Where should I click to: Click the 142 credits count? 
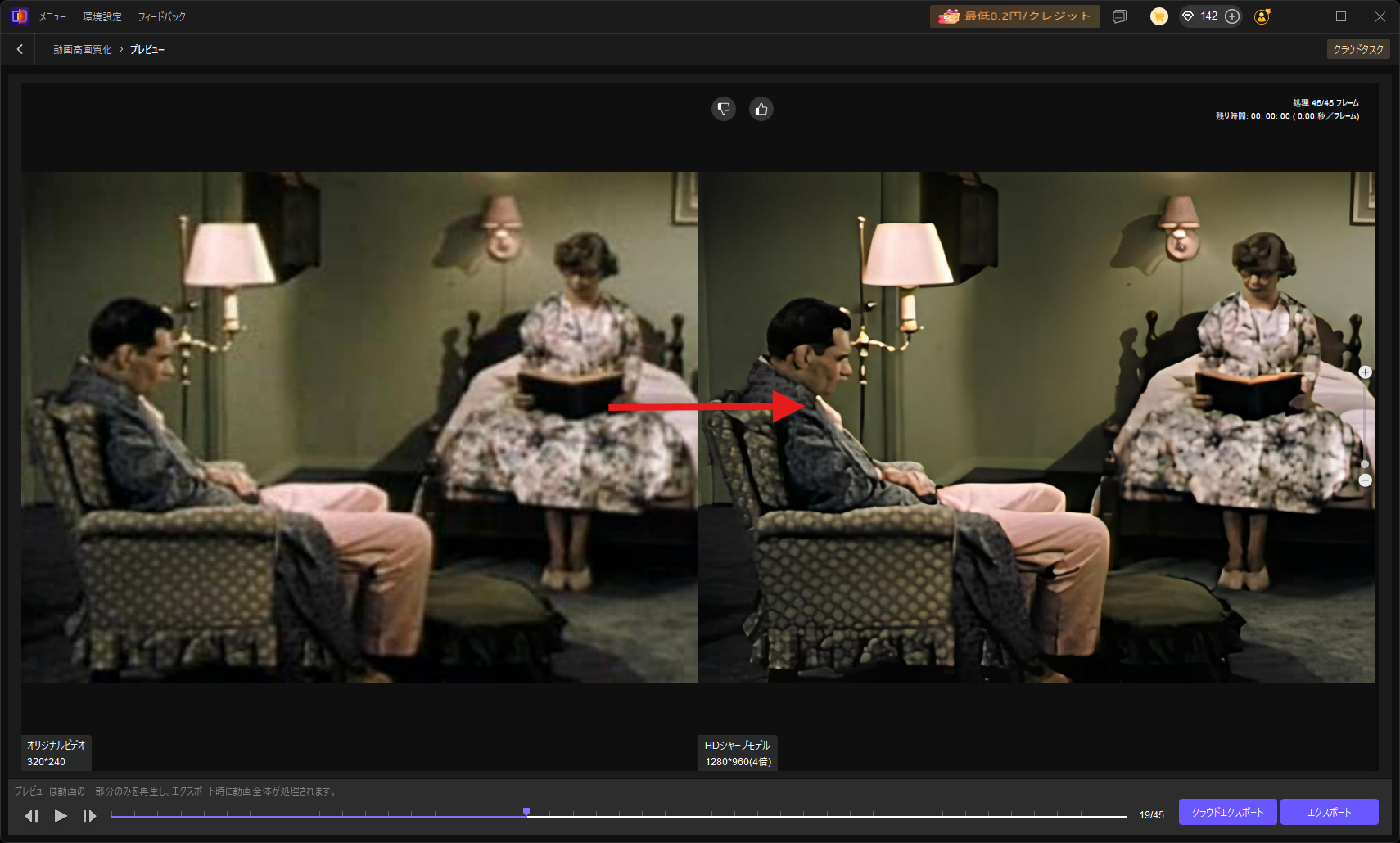1209,16
